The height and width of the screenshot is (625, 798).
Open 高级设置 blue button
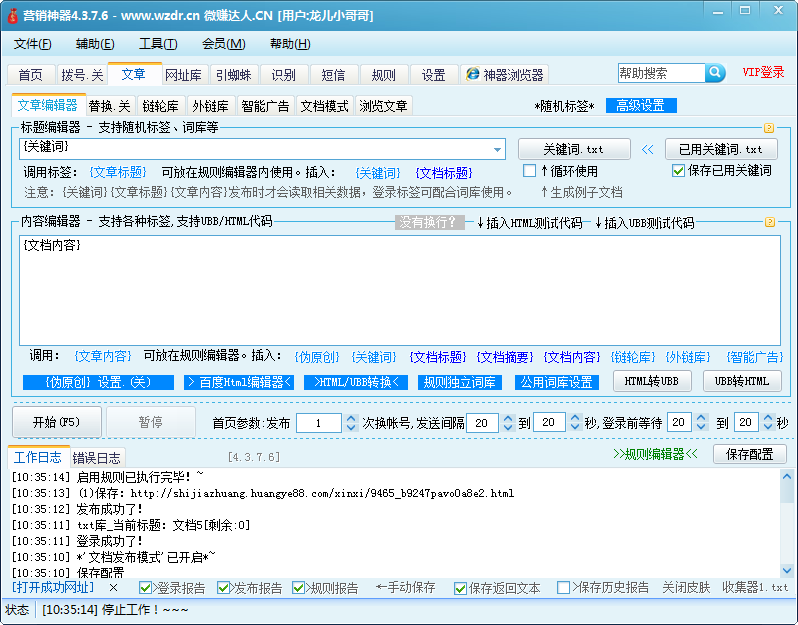(x=641, y=105)
